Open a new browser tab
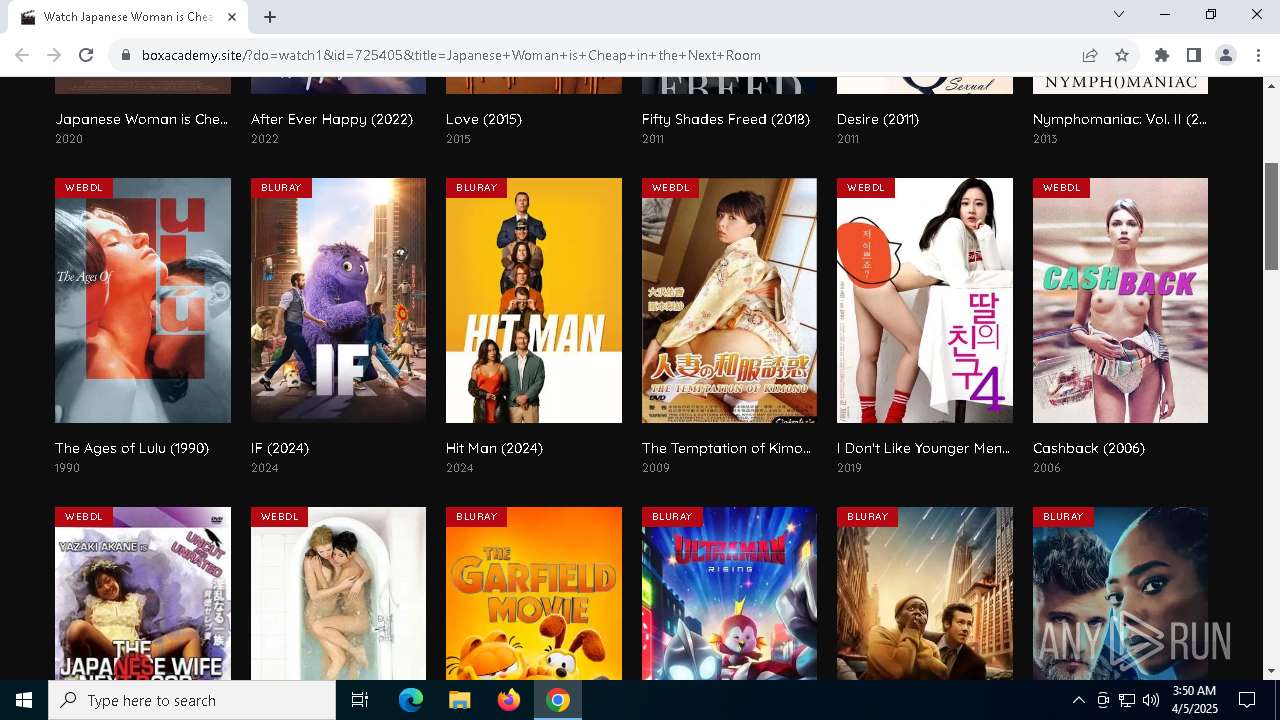The image size is (1280, 720). (x=270, y=16)
